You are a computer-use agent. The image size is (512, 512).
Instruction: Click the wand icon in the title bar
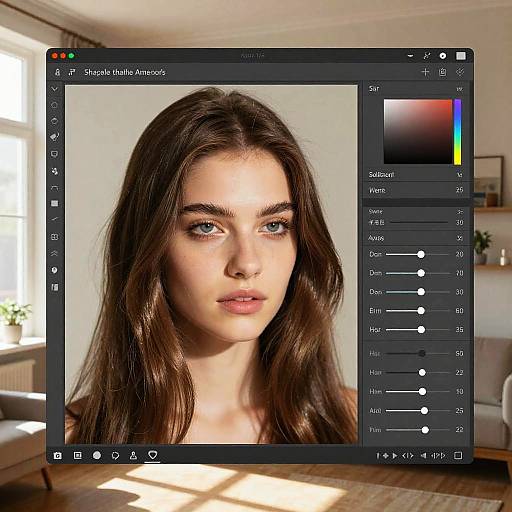coord(427,56)
